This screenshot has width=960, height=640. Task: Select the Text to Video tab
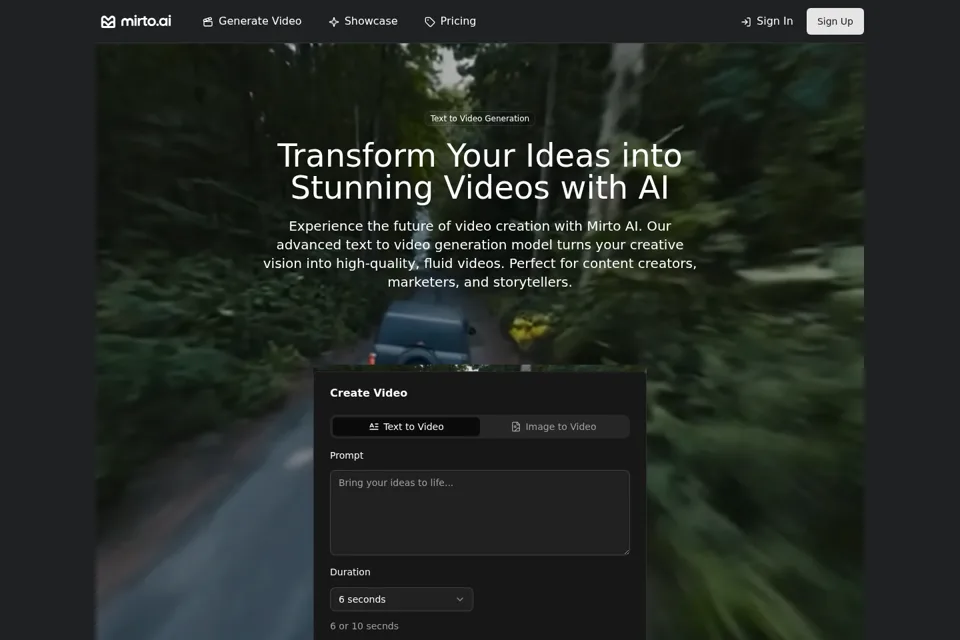[406, 427]
